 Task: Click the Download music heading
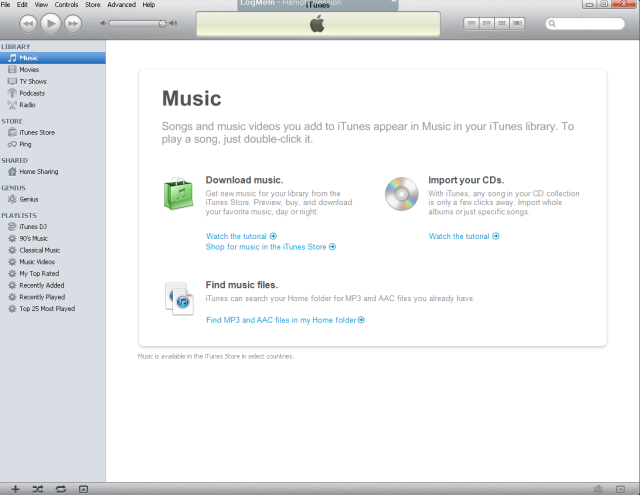coord(244,180)
